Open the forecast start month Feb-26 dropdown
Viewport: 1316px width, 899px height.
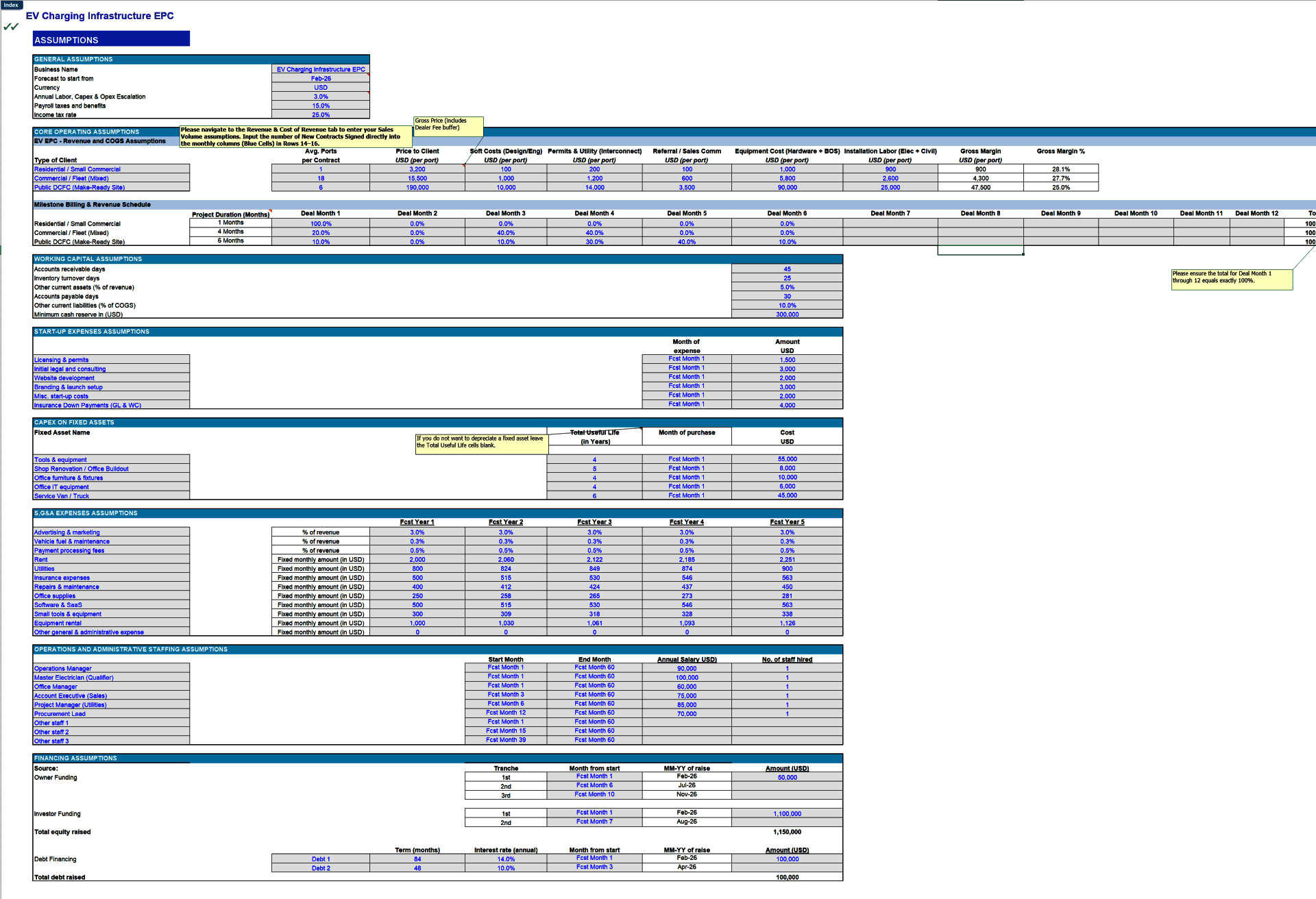pos(321,78)
